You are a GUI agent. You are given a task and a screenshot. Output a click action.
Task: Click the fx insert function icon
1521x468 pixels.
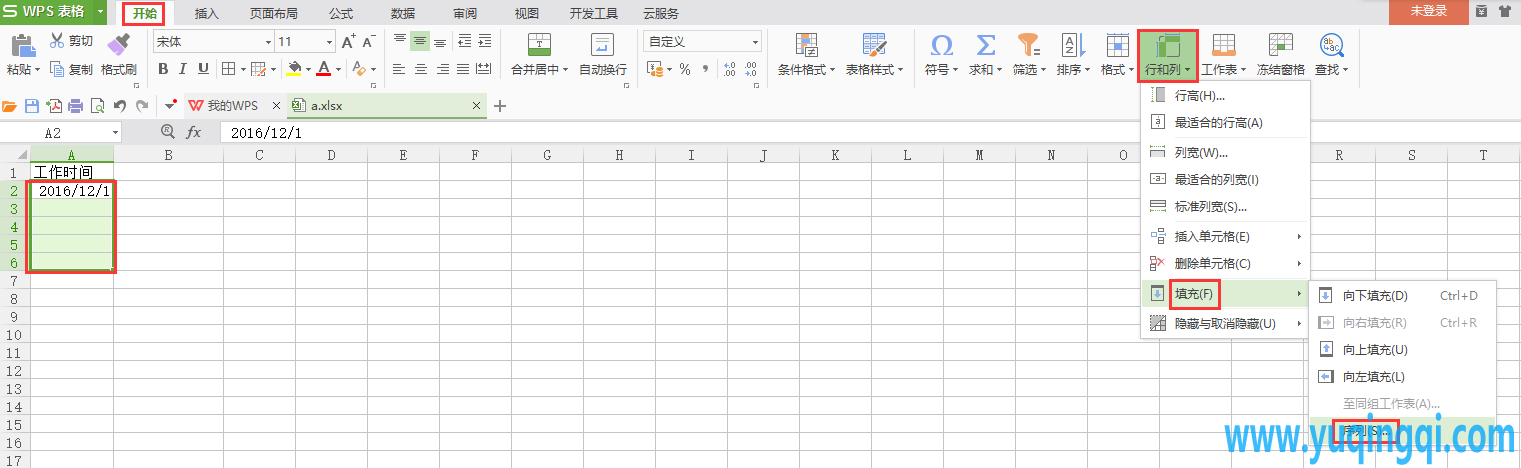coord(194,132)
